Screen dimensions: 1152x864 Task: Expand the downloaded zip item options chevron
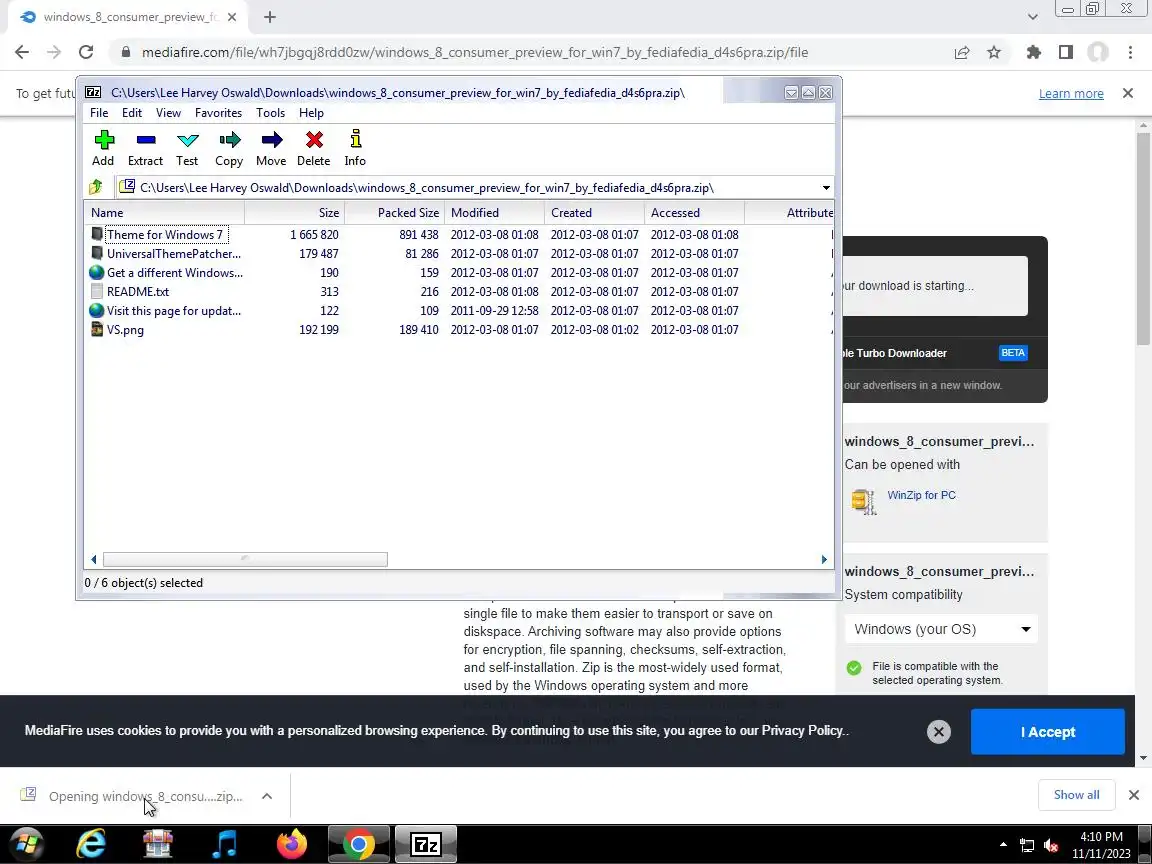(267, 796)
